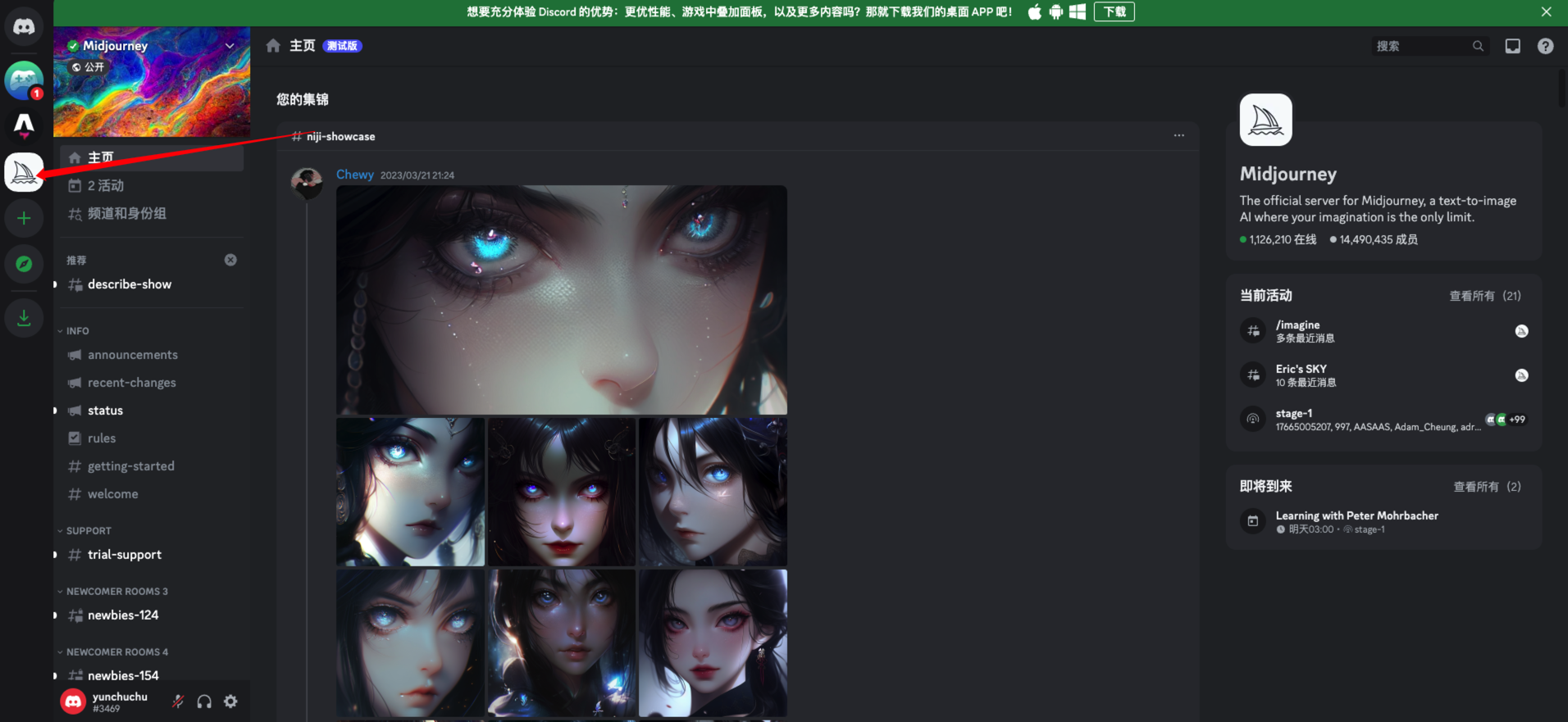The image size is (1568, 722).
Task: Open the announcements channel
Action: pyautogui.click(x=132, y=355)
